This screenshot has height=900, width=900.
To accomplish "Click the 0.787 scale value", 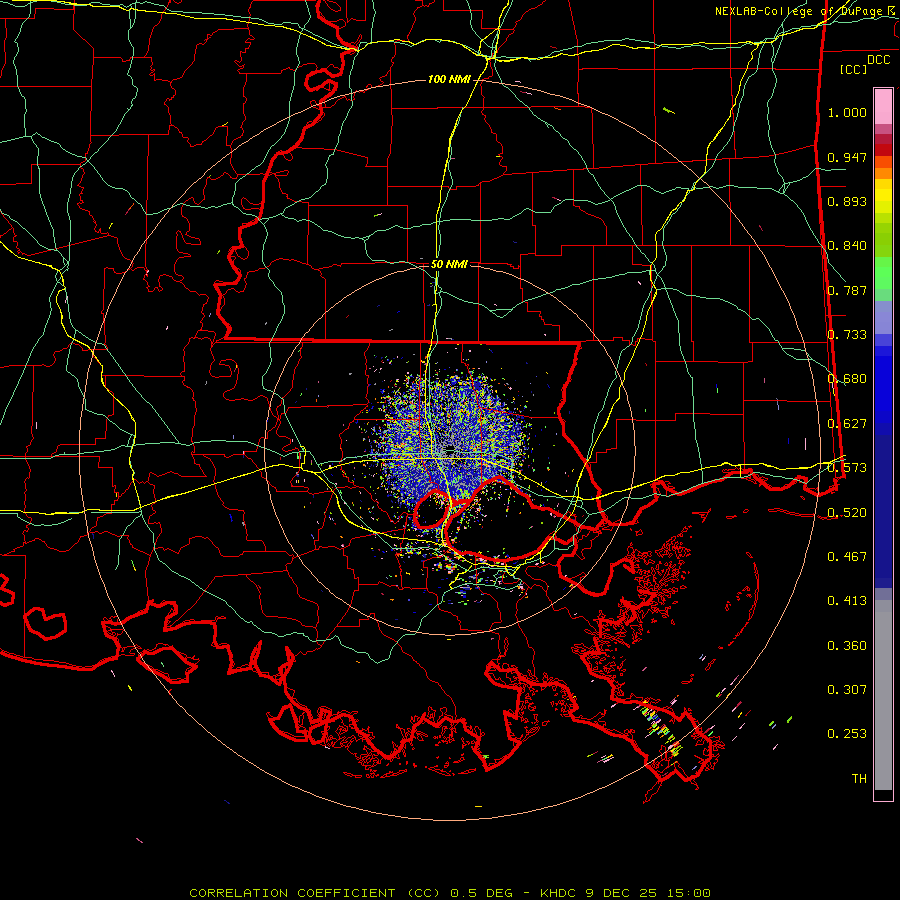I will (847, 290).
